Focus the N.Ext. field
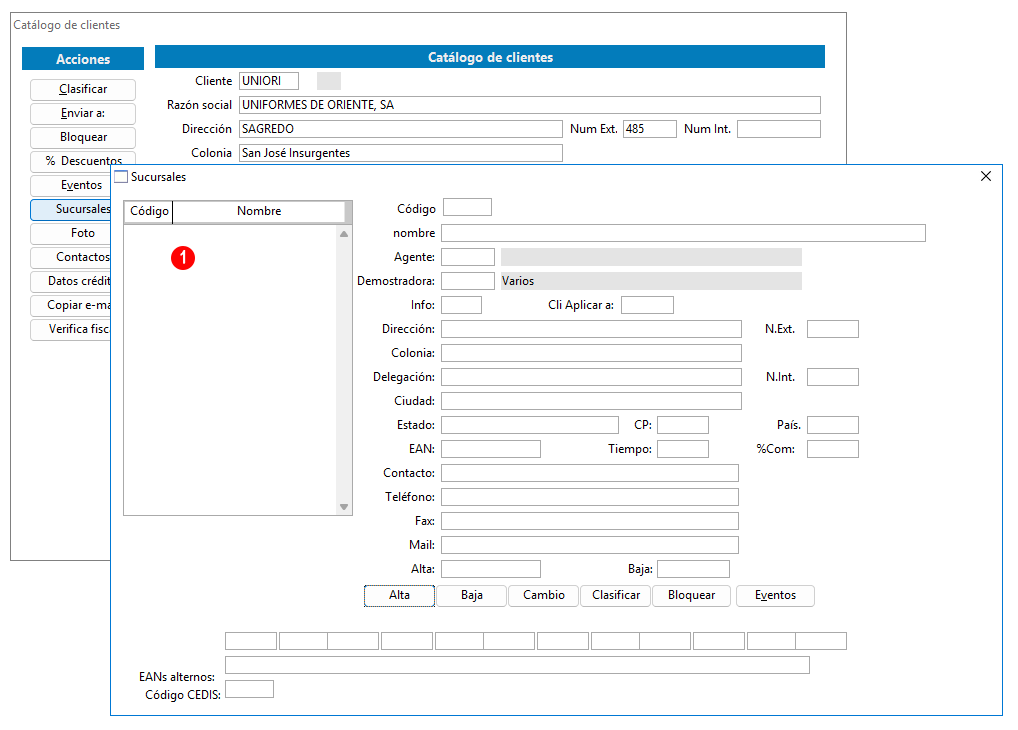This screenshot has width=1018, height=730. (833, 329)
